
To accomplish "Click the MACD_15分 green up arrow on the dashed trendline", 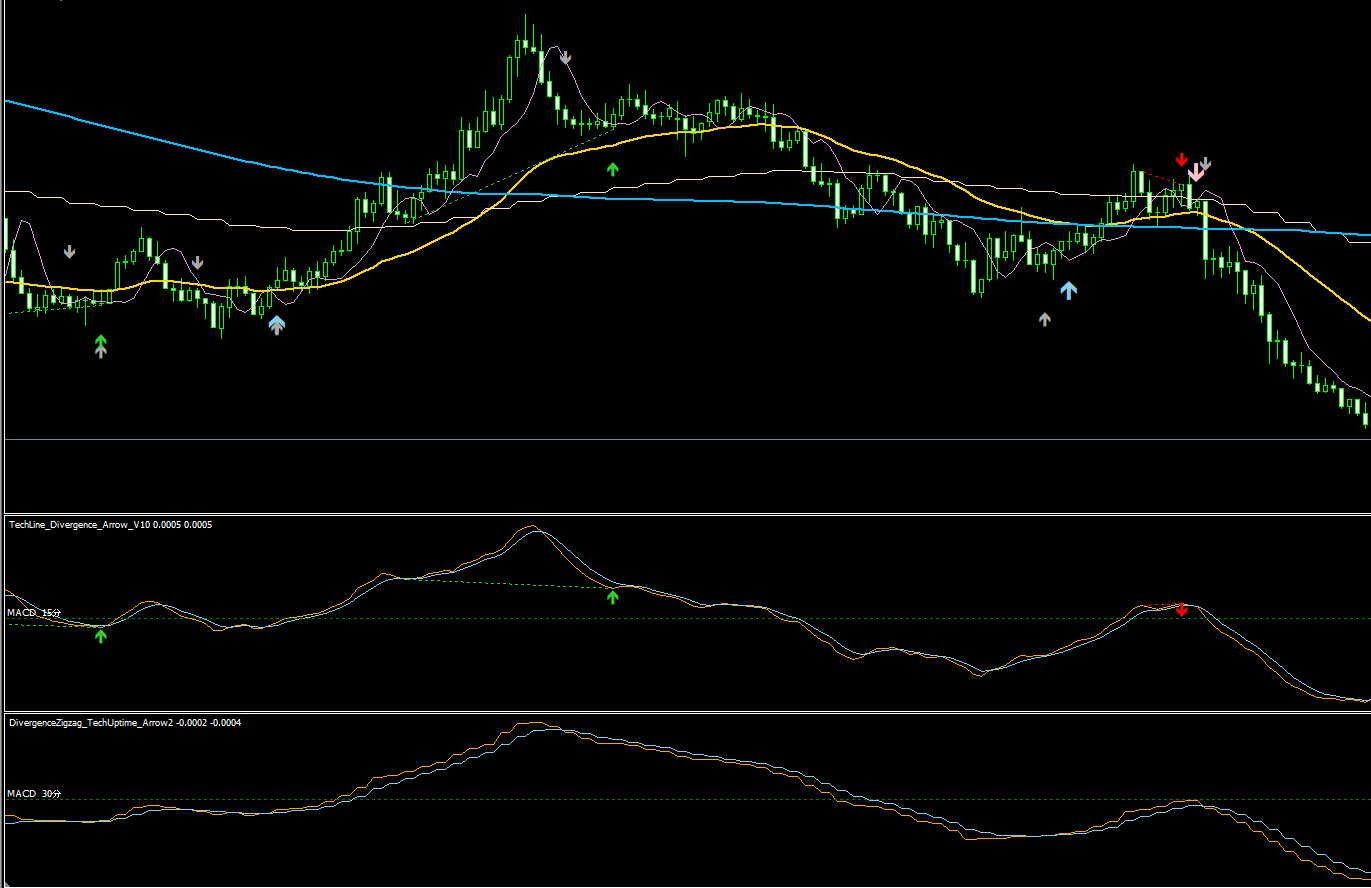I will tap(613, 597).
